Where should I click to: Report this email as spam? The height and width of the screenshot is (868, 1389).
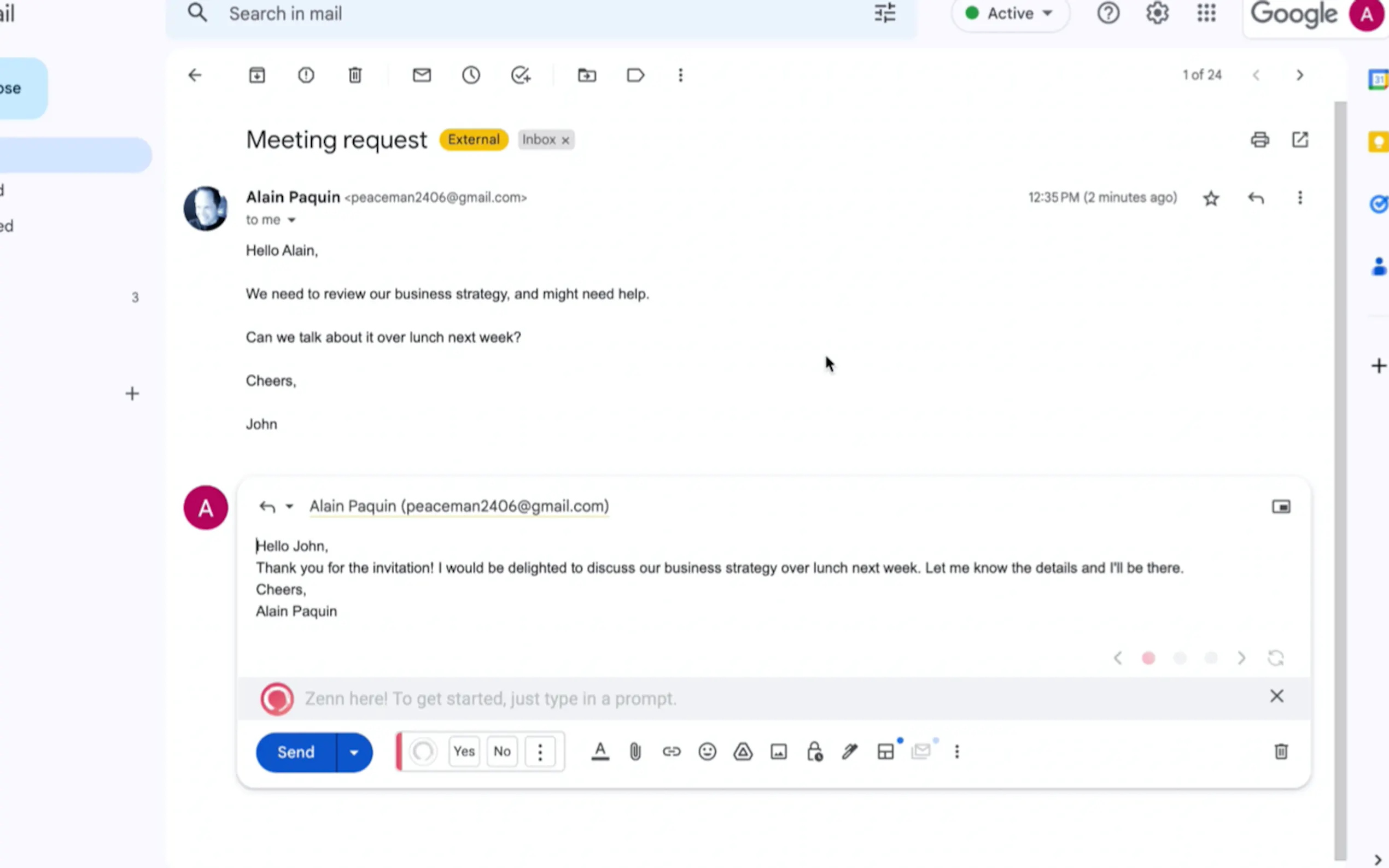click(306, 75)
